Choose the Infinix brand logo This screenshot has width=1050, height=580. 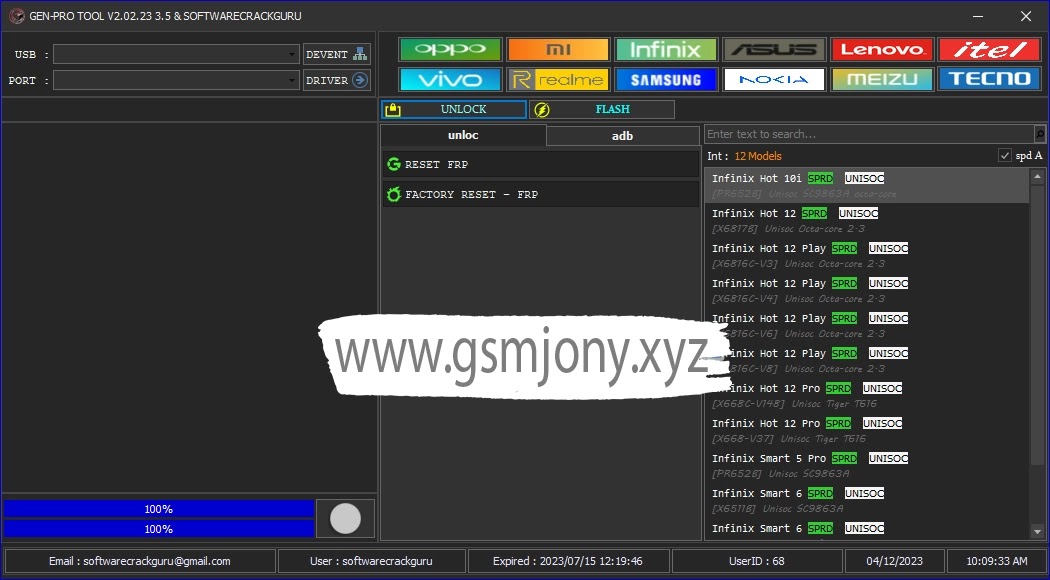point(666,50)
